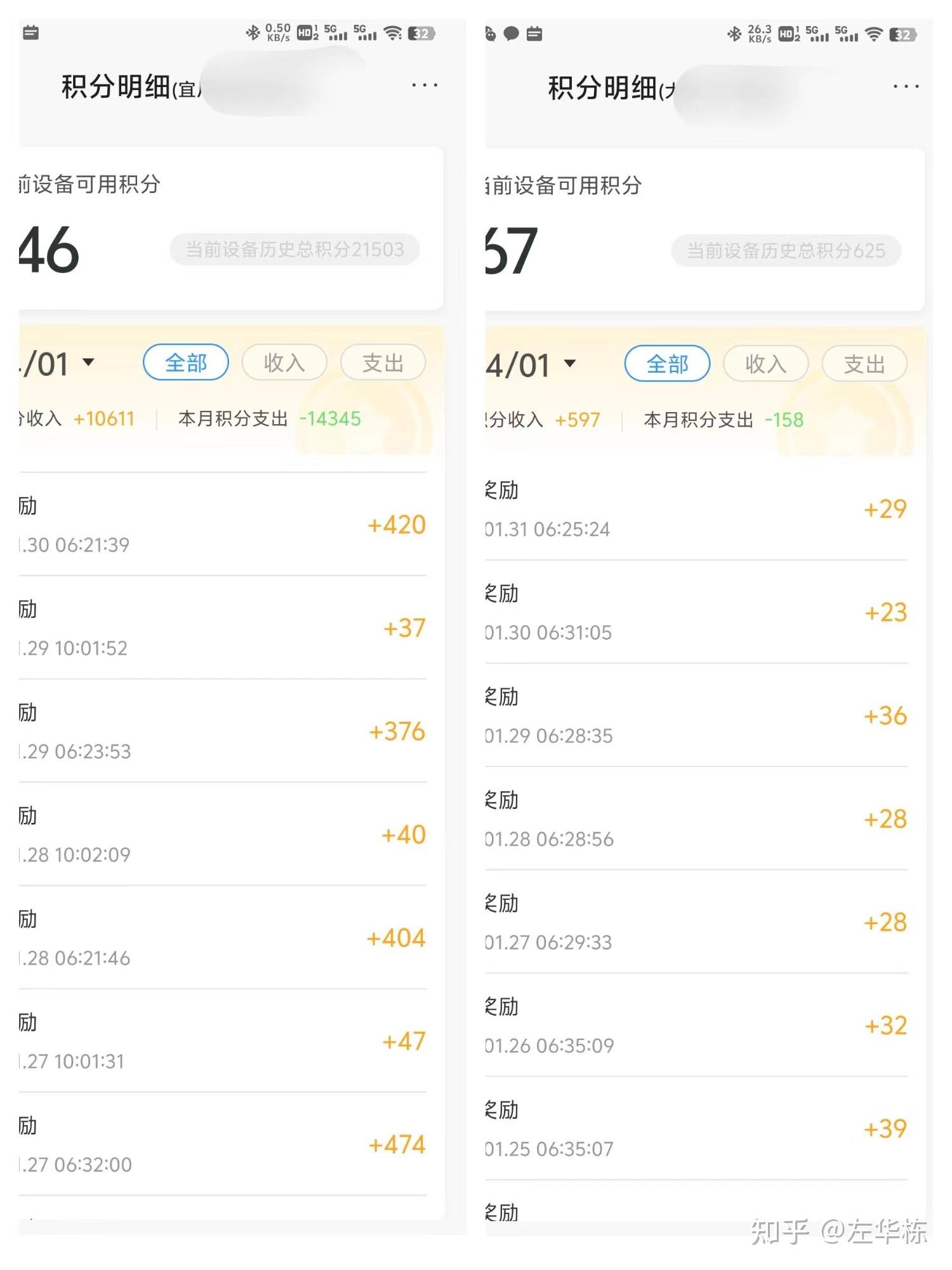The image size is (952, 1270).
Task: Tap battery indicator showing 32 on left screen
Action: coord(421,33)
